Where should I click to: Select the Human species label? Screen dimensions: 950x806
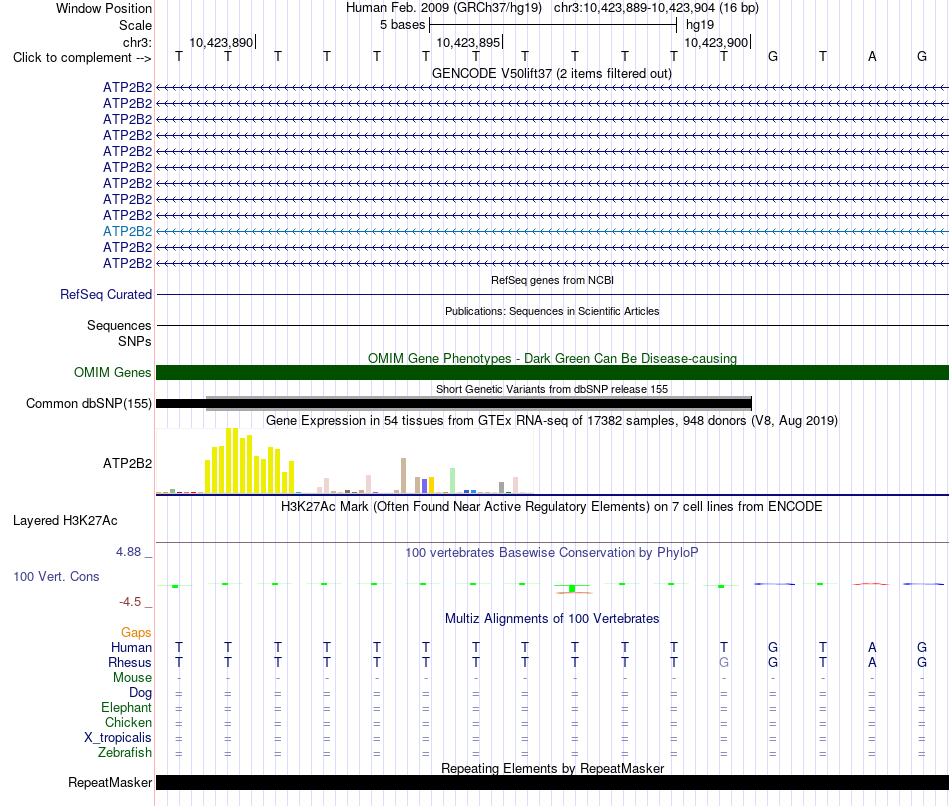[131, 648]
